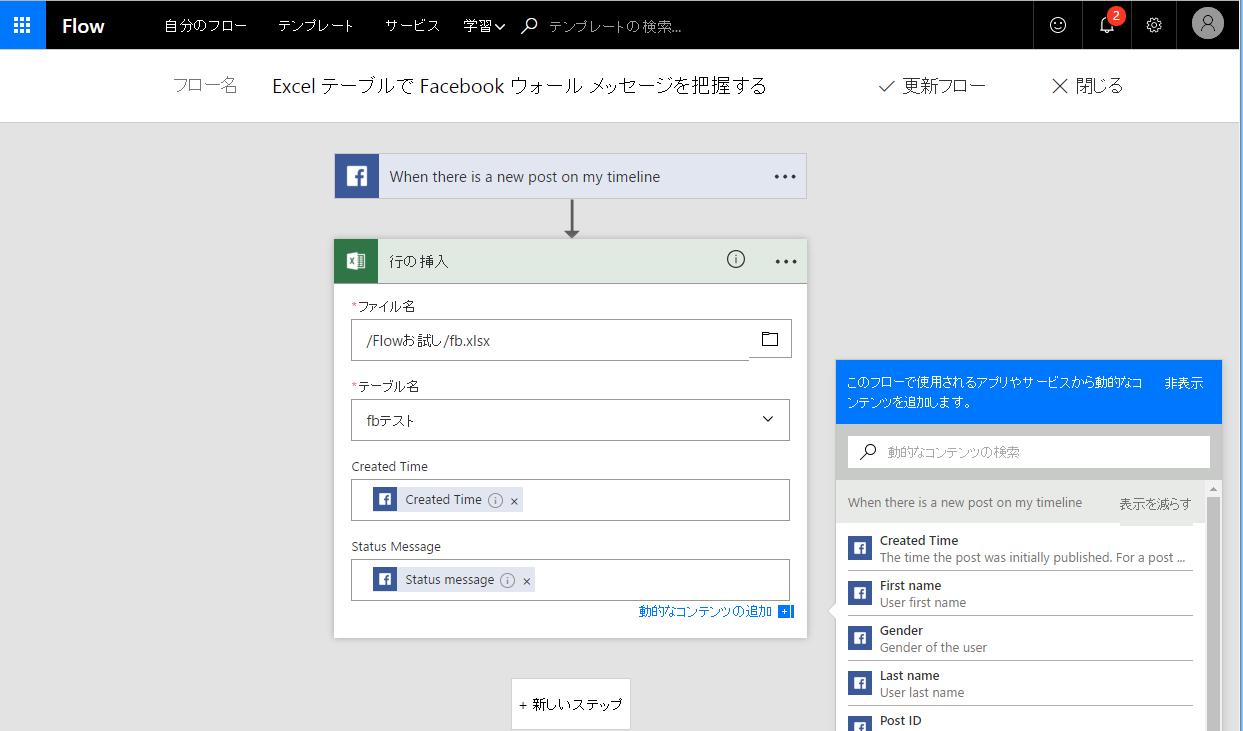Click the scrollbar up arrow in panel
Screen dimensions: 1243x731
click(1214, 489)
